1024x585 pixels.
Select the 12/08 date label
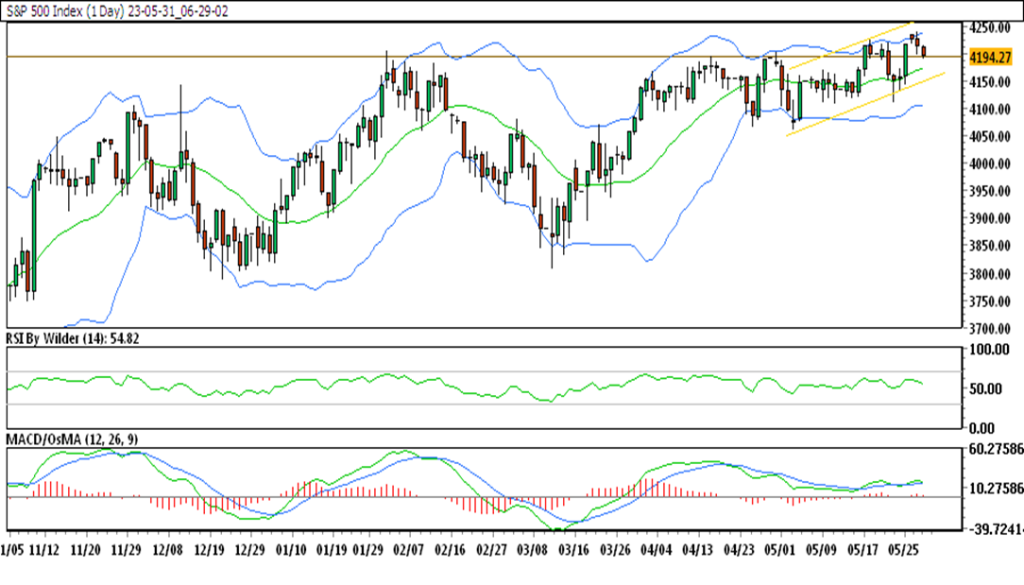(167, 550)
